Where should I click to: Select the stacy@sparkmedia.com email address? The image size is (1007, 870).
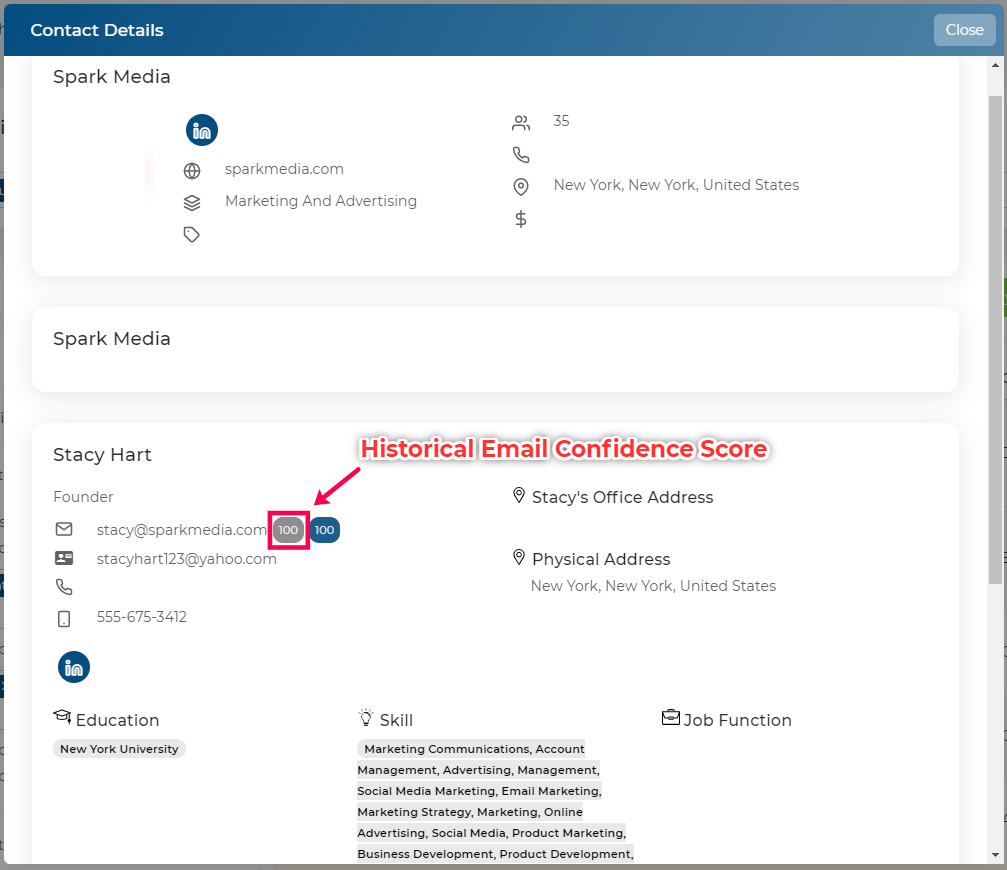(x=182, y=530)
